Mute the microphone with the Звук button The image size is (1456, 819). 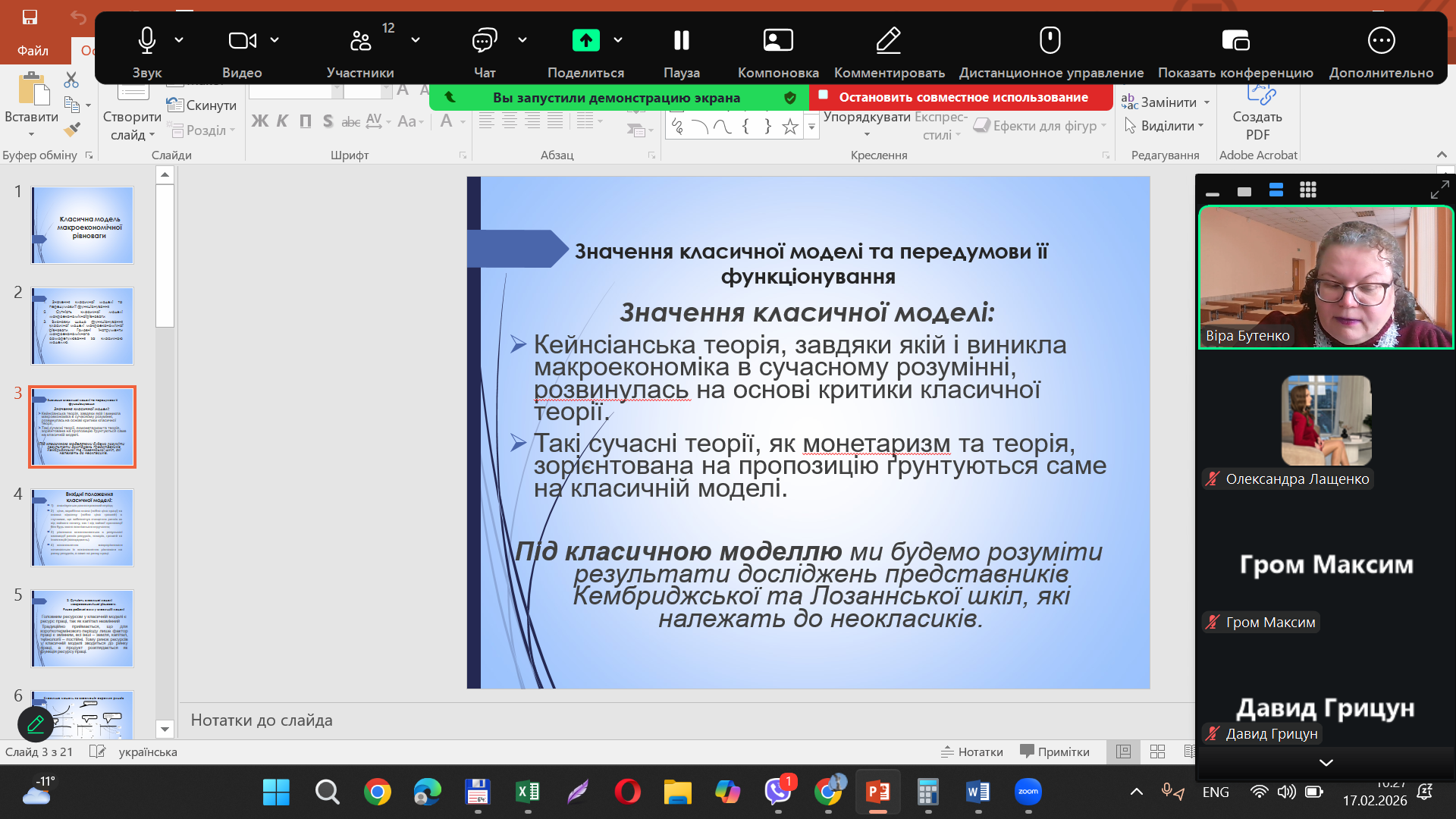[147, 40]
